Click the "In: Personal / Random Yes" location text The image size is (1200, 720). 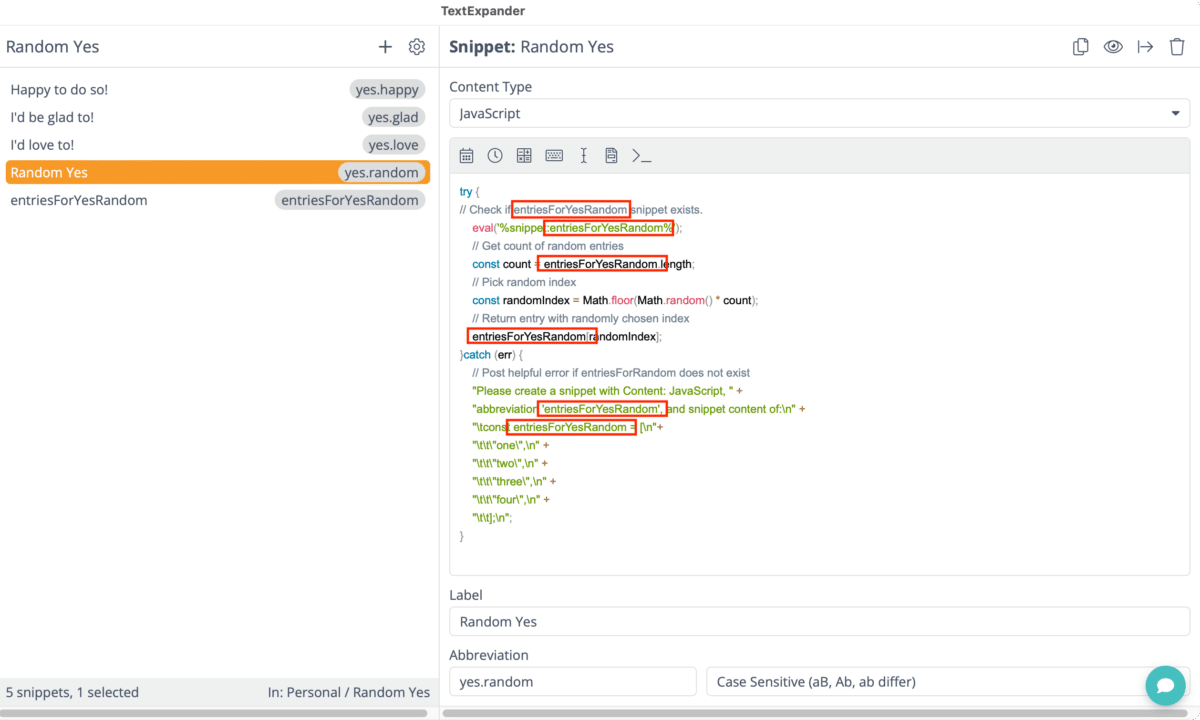pos(349,692)
